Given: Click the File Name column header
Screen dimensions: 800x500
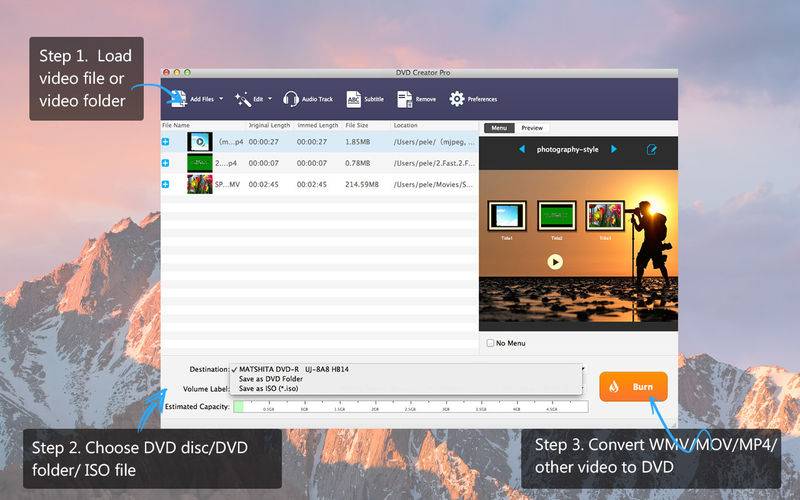Looking at the screenshot, I should (x=176, y=125).
